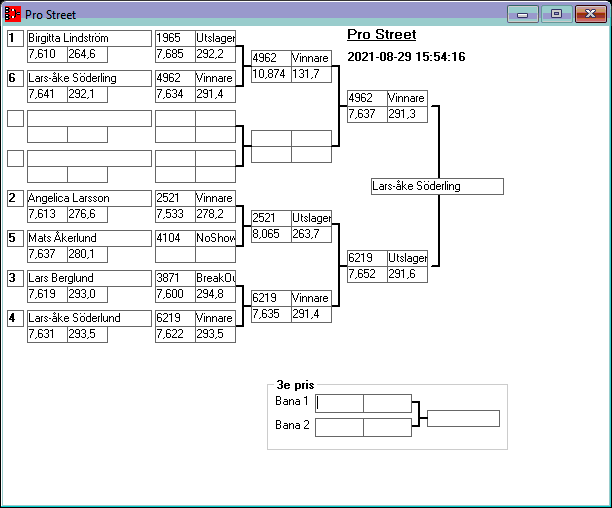612x508 pixels.
Task: Select the Mats Åkerlund name field
Action: click(89, 238)
